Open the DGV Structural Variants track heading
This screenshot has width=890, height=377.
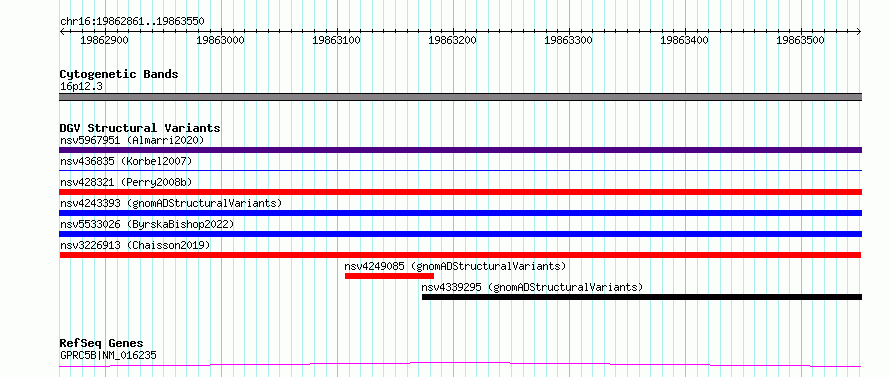(x=140, y=128)
